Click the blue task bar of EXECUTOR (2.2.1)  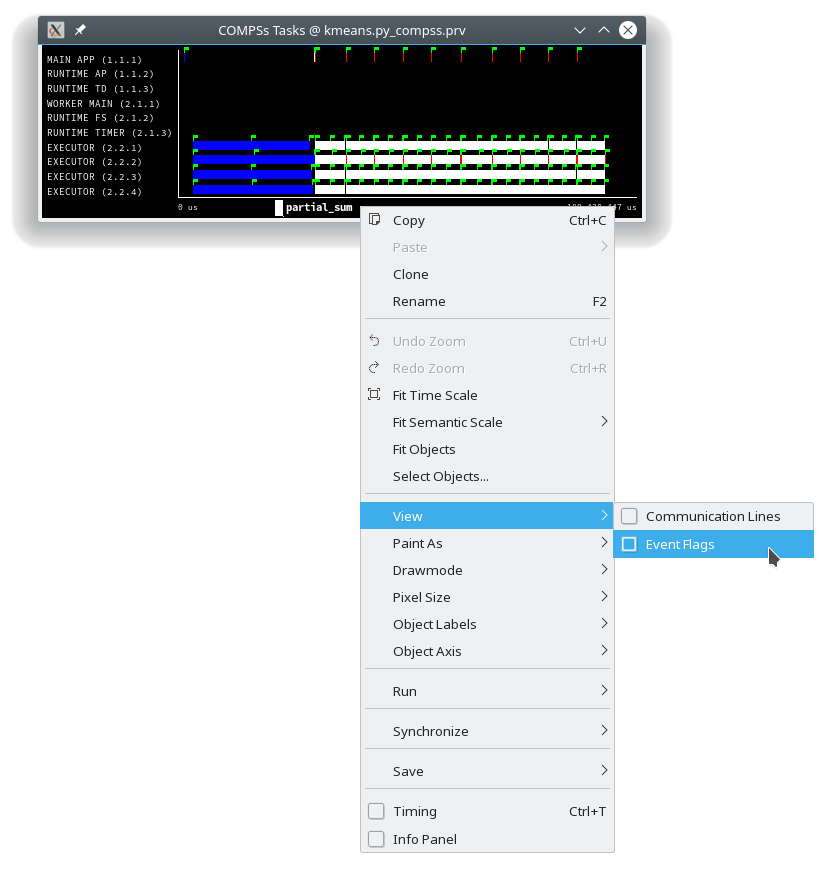click(x=251, y=145)
